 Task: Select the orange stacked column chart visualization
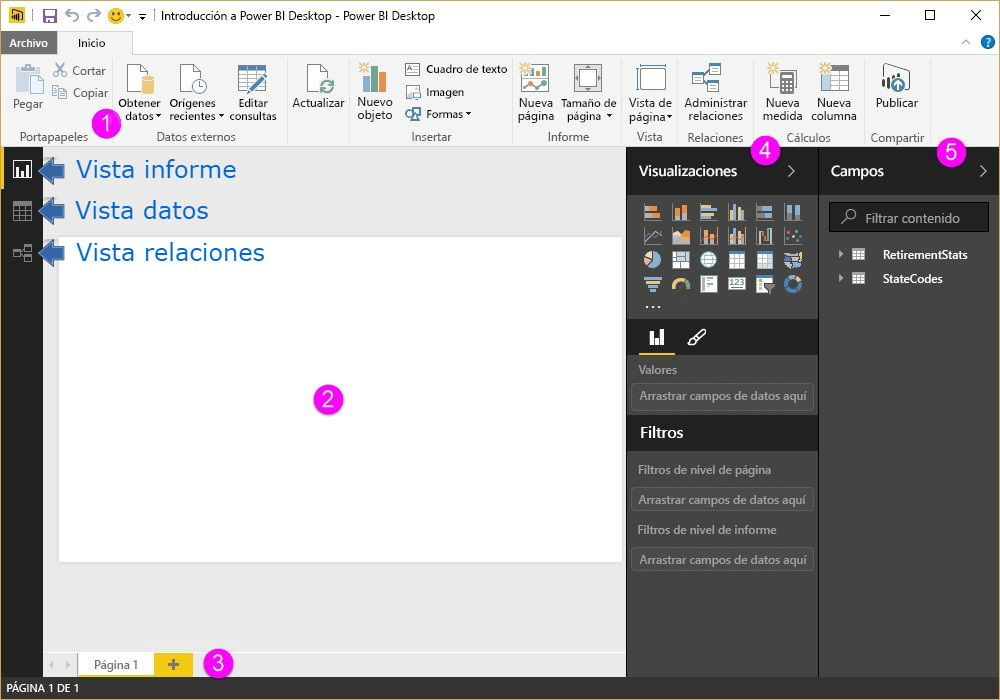click(680, 212)
